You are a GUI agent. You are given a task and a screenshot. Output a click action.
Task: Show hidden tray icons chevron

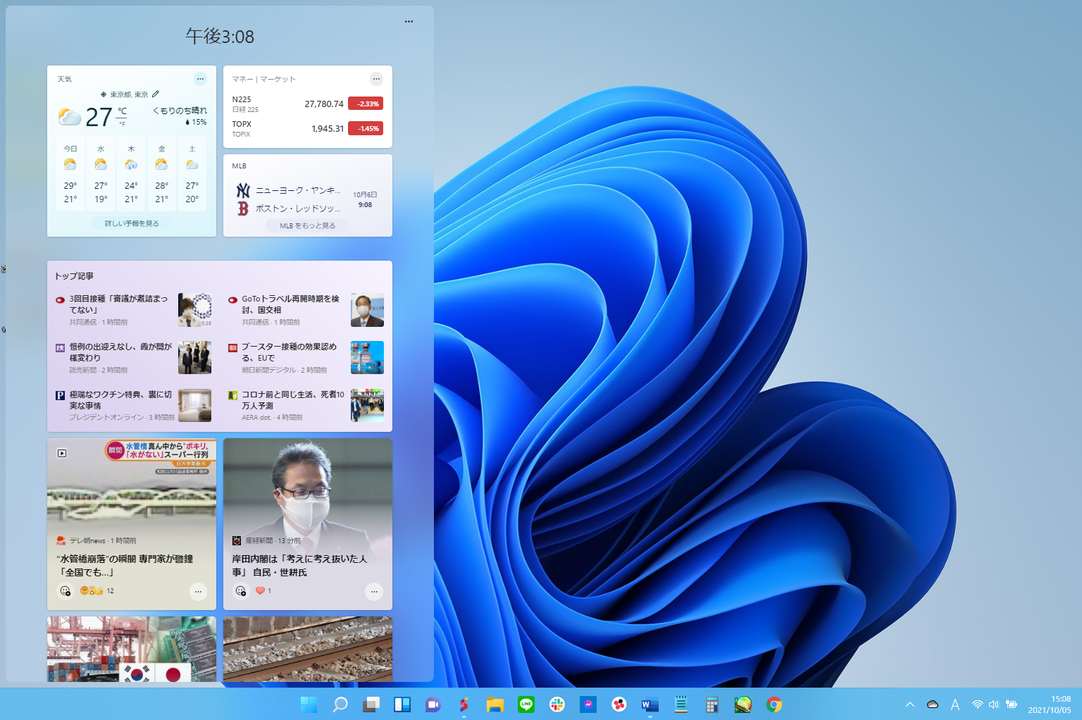tap(909, 704)
